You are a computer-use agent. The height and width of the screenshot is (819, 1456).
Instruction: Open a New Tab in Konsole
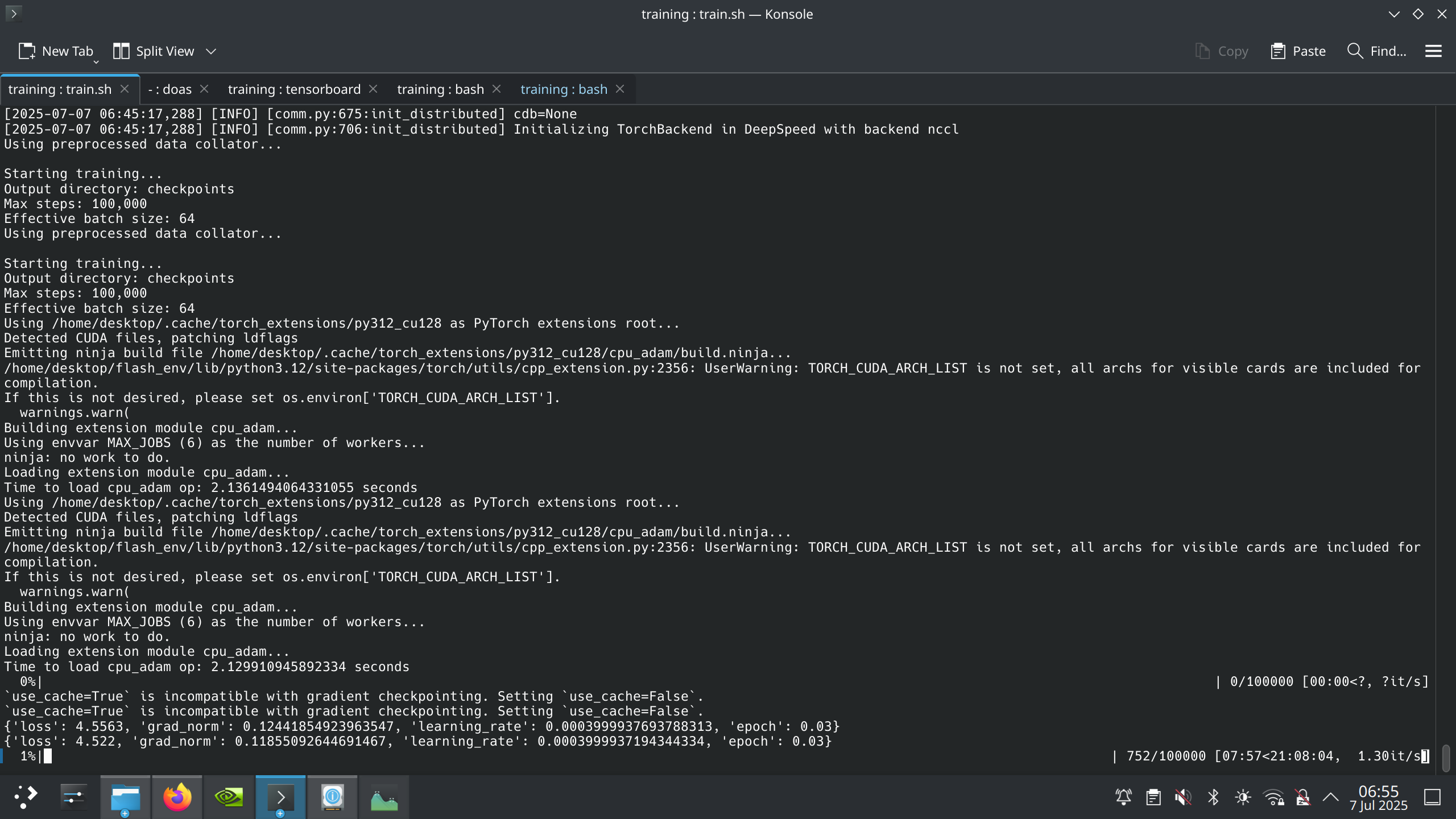coord(55,51)
